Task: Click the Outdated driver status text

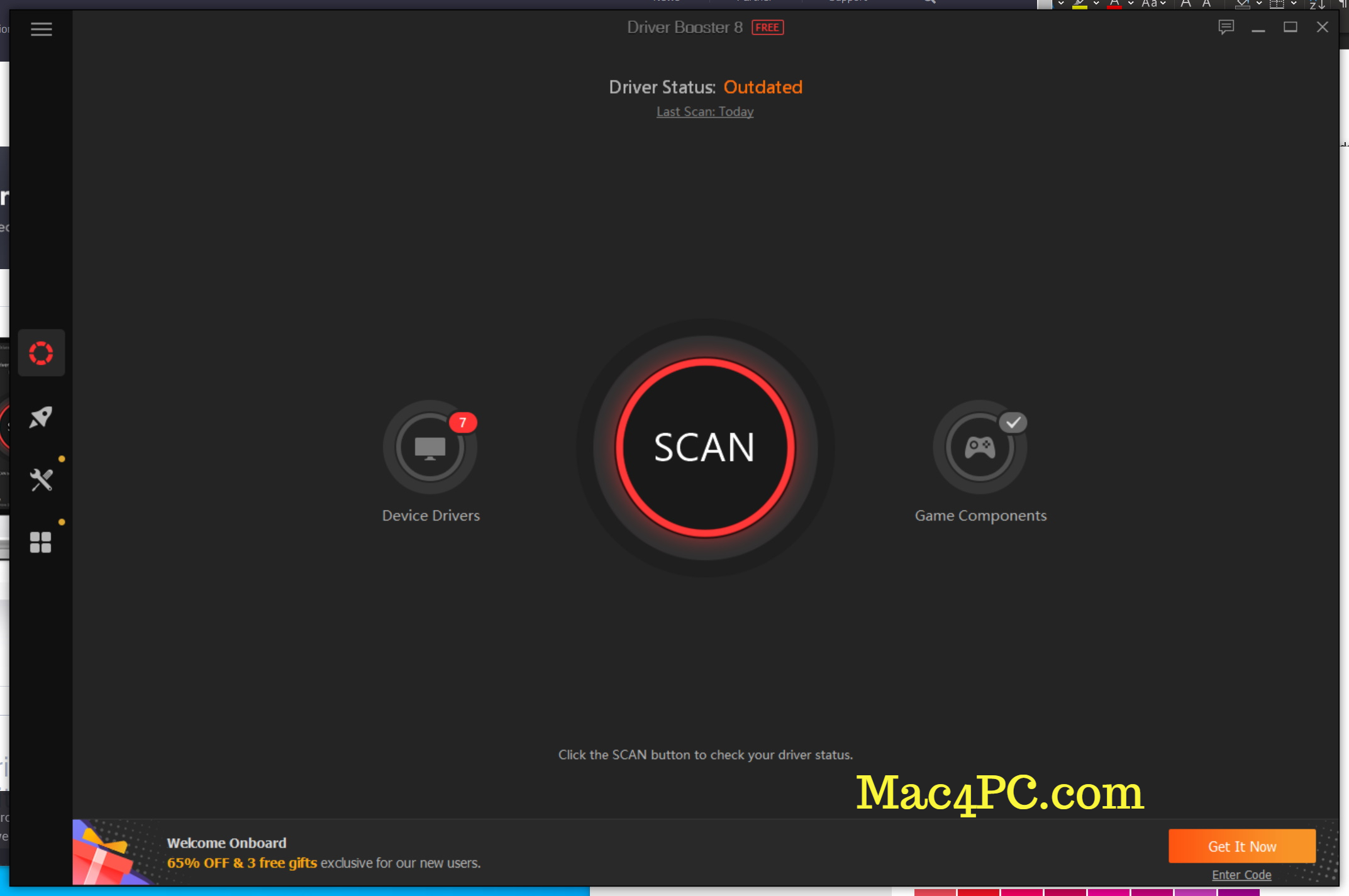Action: point(763,87)
